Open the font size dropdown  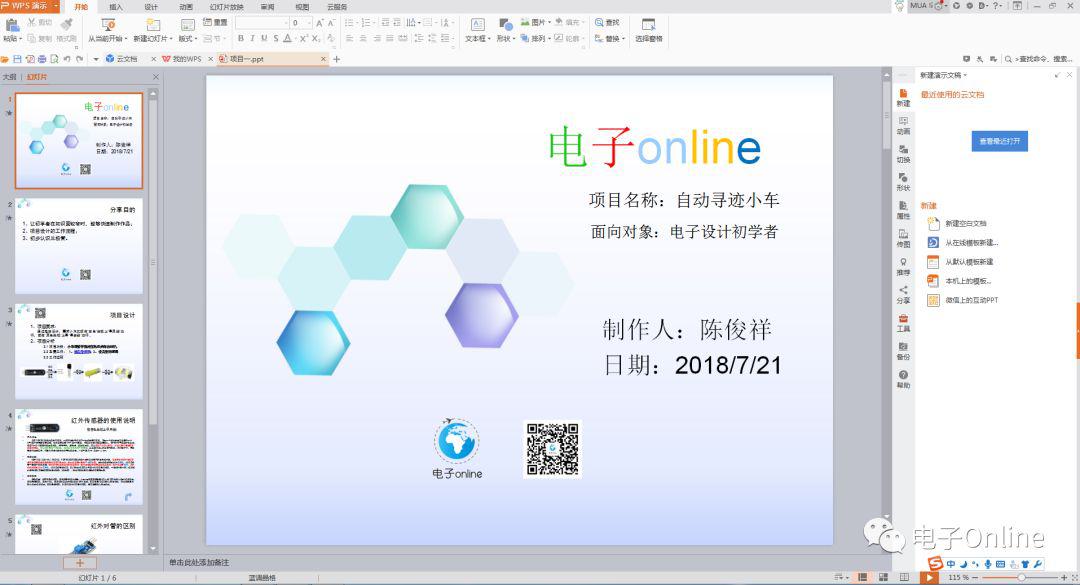tap(311, 22)
